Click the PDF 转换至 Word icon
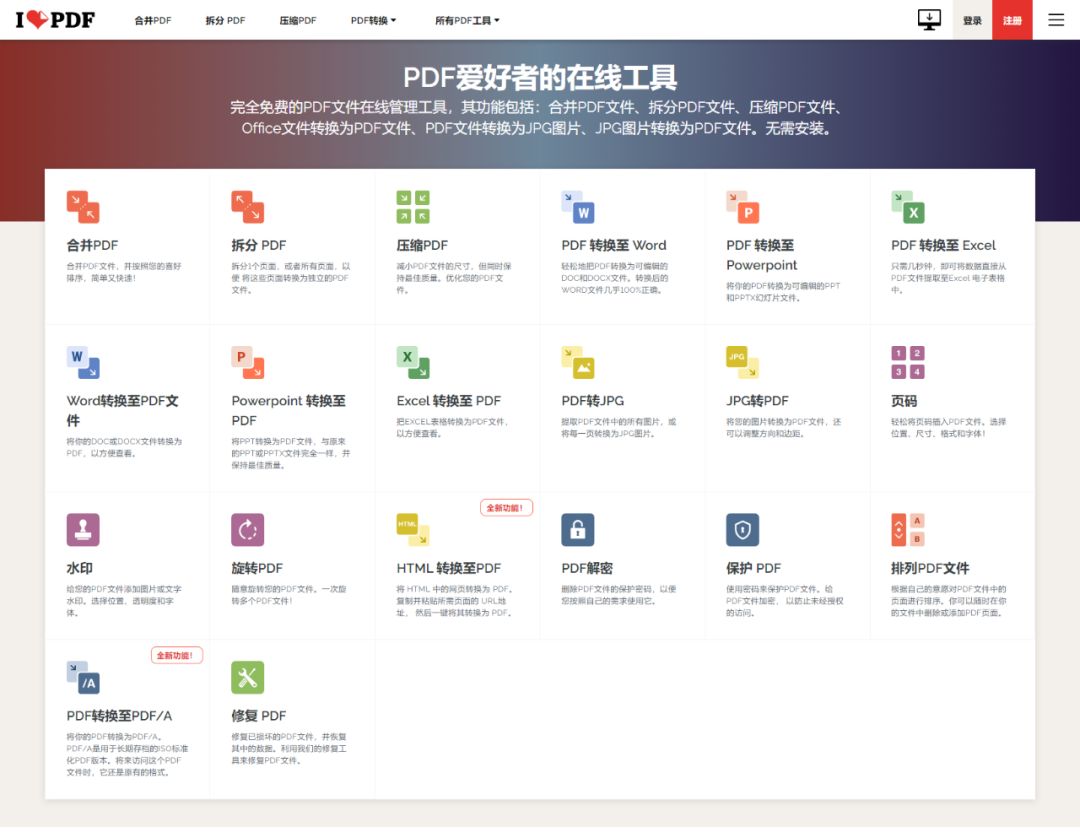 pos(578,207)
